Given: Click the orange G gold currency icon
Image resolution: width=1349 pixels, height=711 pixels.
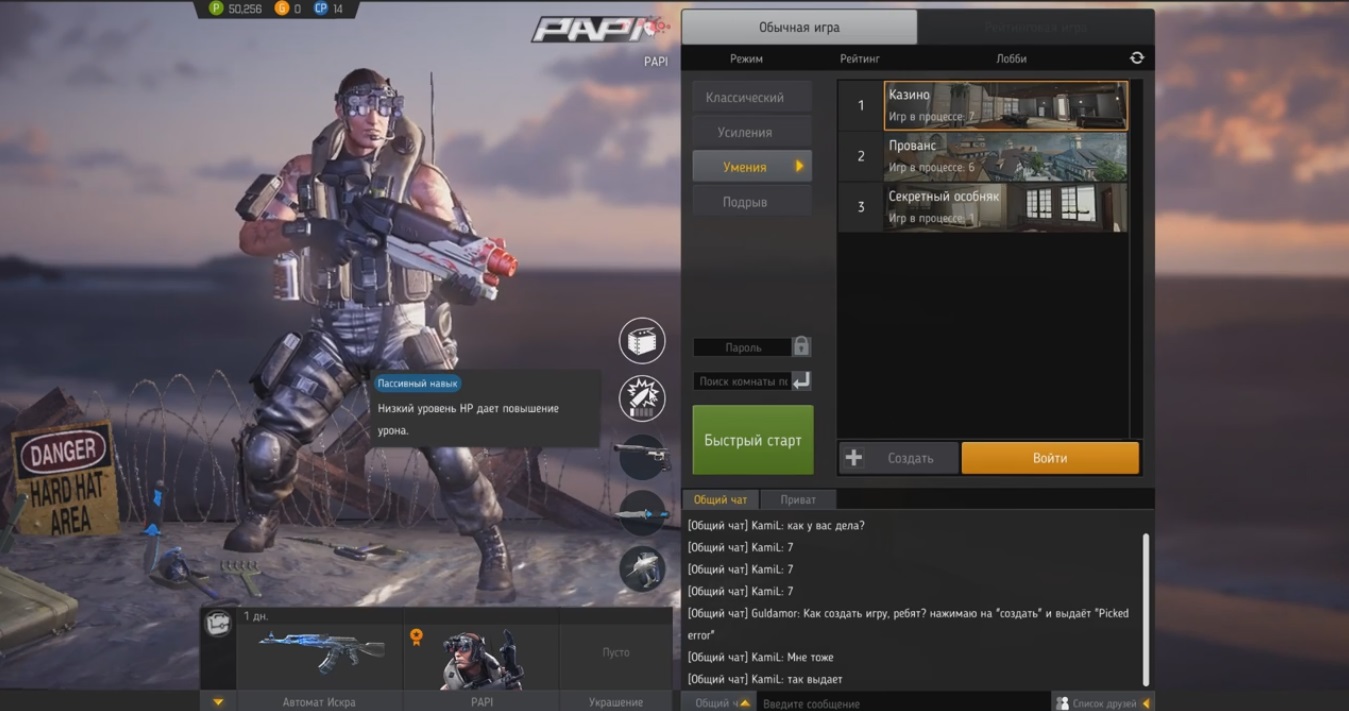Looking at the screenshot, I should [281, 9].
